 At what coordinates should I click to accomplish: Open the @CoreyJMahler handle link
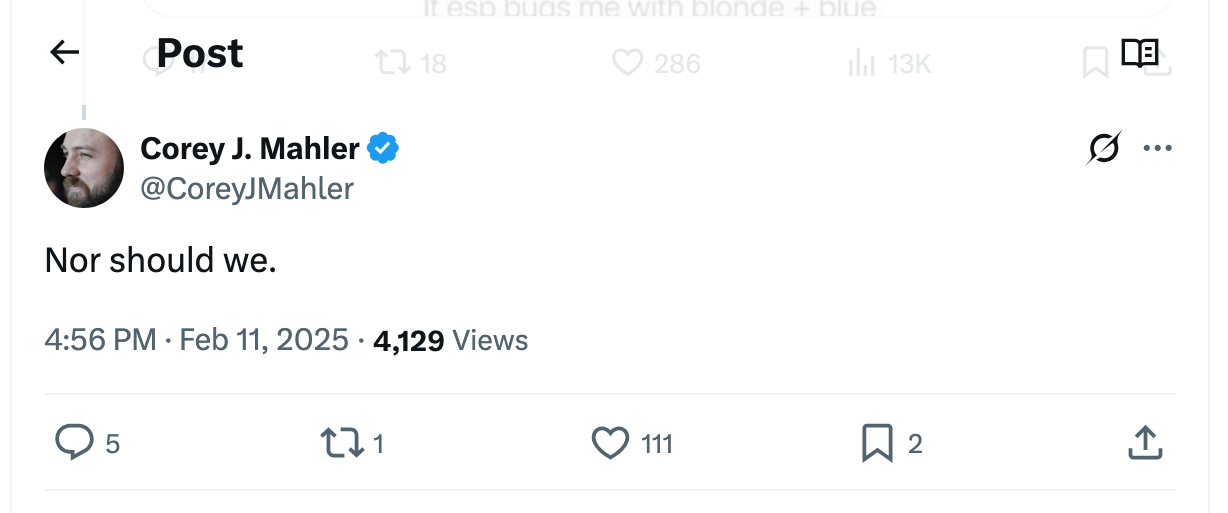pyautogui.click(x=247, y=188)
